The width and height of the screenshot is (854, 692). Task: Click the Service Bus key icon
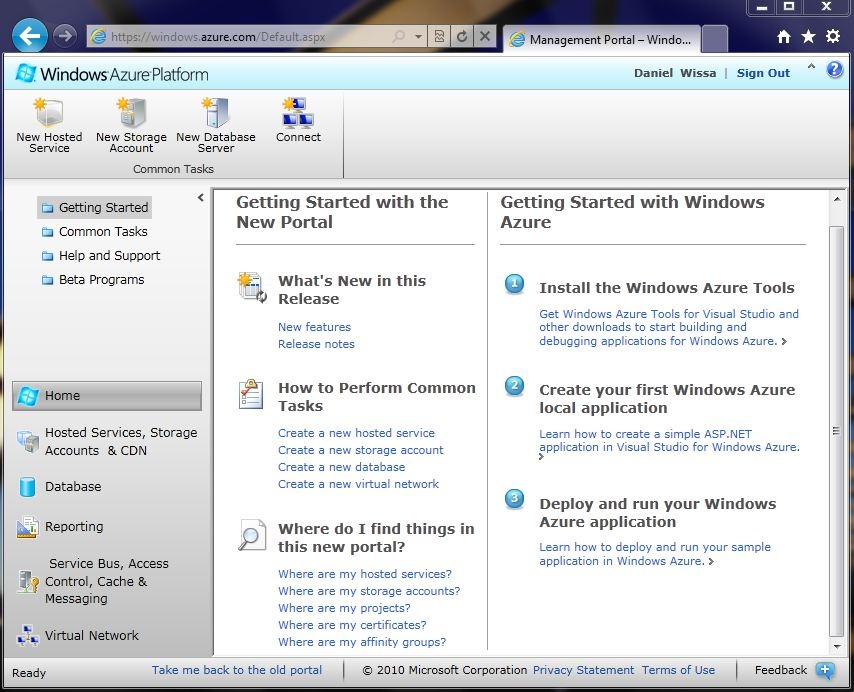(27, 581)
